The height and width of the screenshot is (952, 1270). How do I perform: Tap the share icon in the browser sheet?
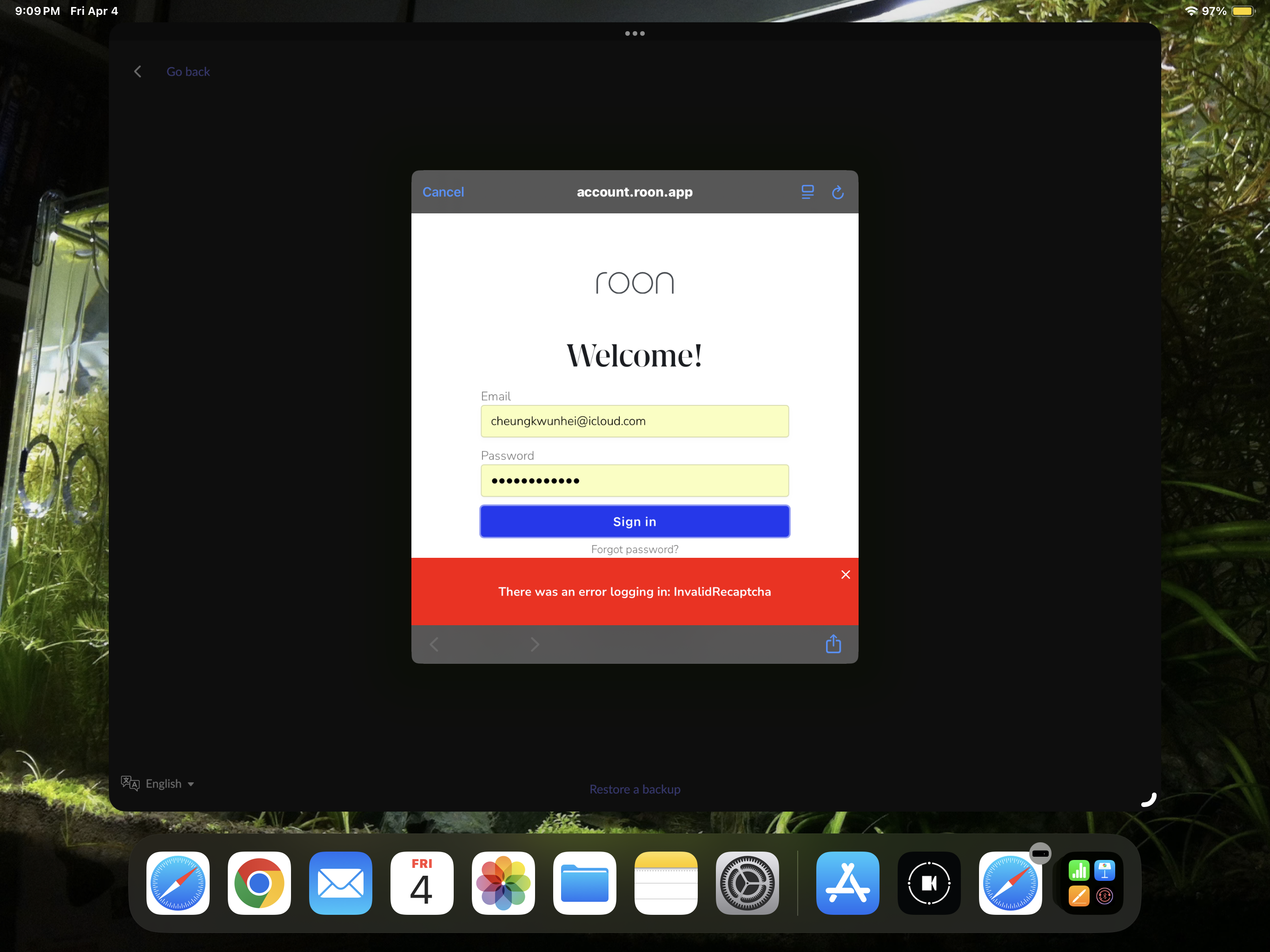[833, 644]
